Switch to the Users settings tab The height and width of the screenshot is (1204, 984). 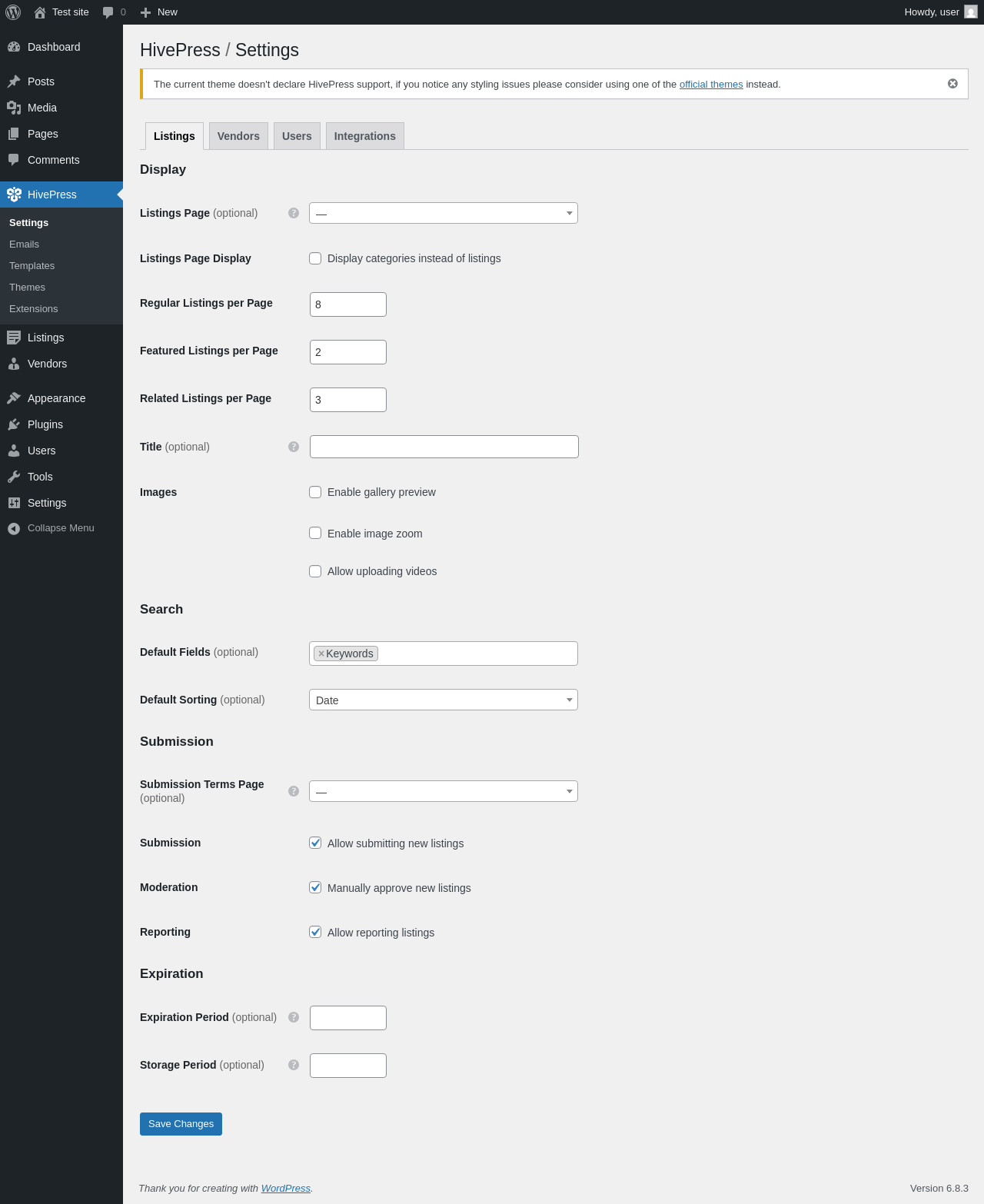297,136
